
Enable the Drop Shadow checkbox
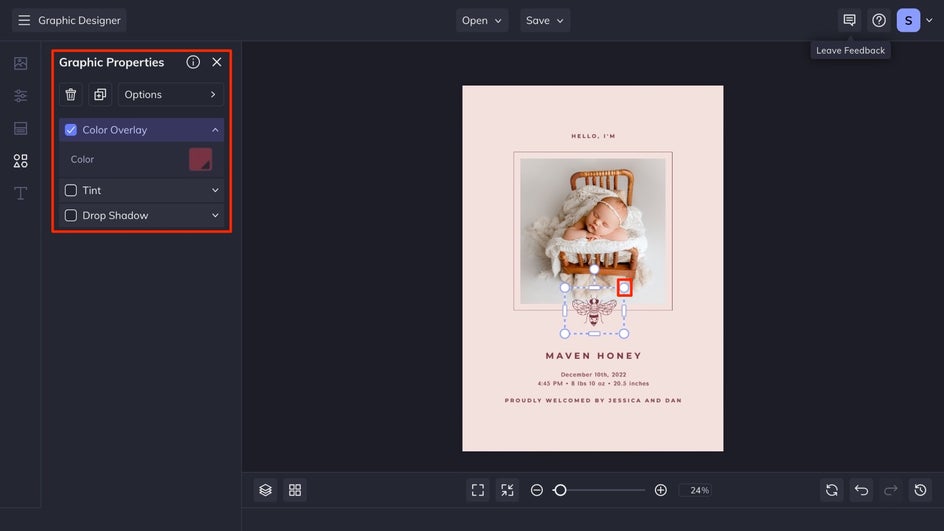point(70,216)
